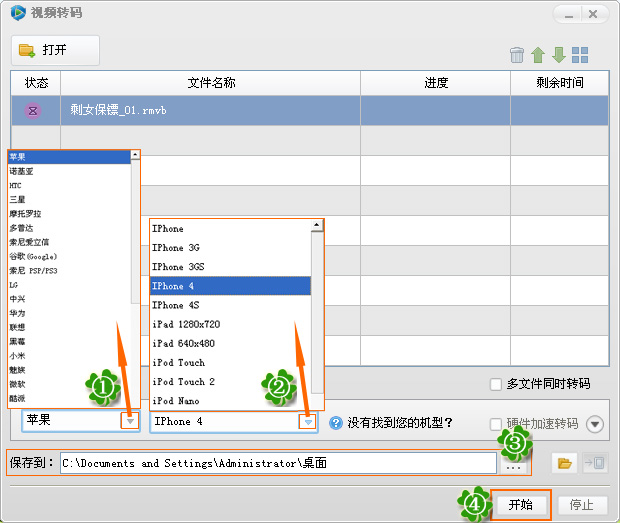Select IPhone 3GS in model list

click(231, 267)
